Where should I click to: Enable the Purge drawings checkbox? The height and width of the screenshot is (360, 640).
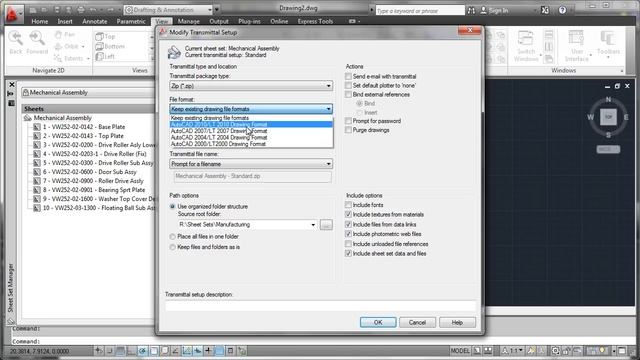point(348,130)
